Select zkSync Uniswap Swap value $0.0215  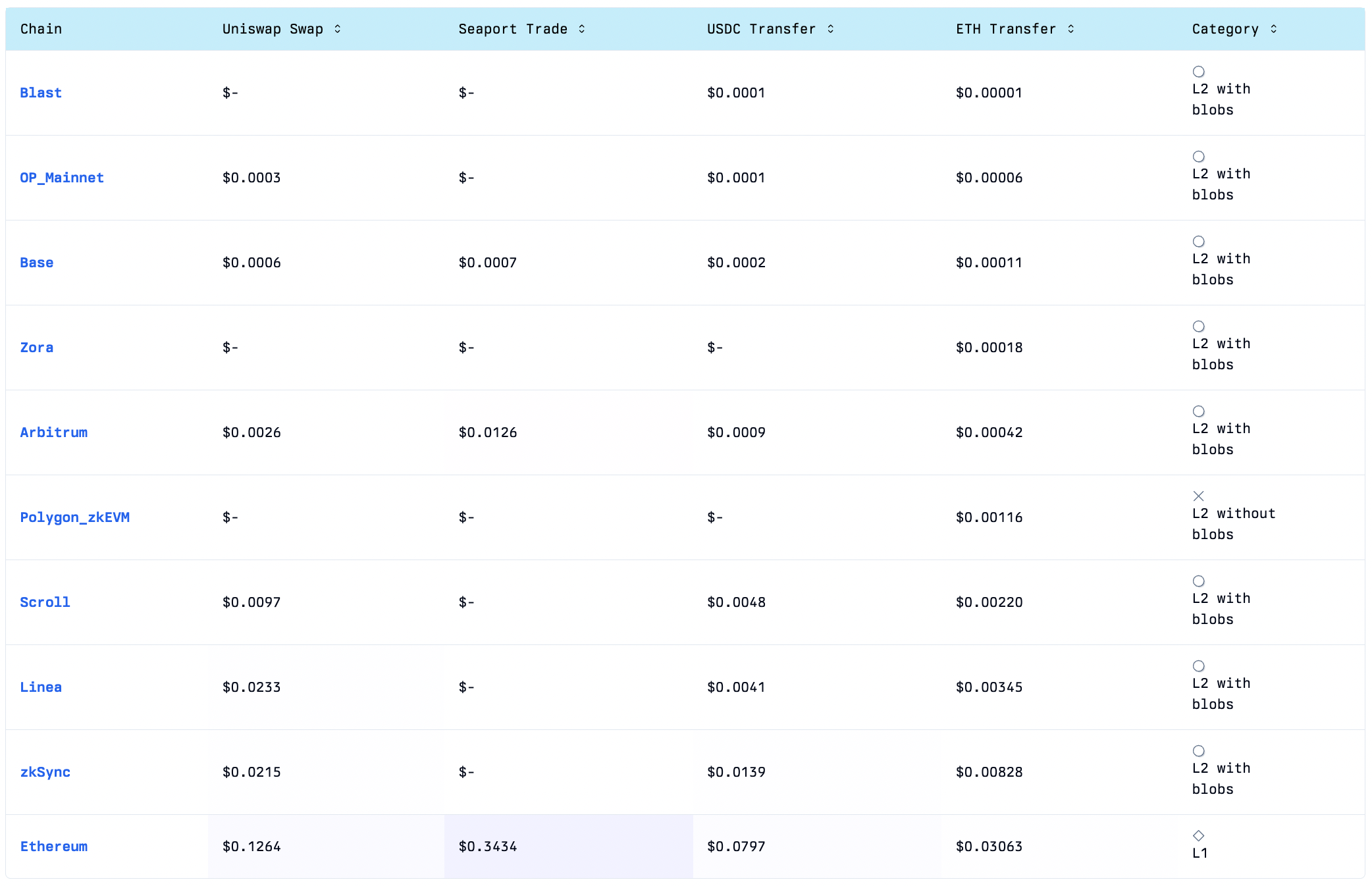point(251,772)
